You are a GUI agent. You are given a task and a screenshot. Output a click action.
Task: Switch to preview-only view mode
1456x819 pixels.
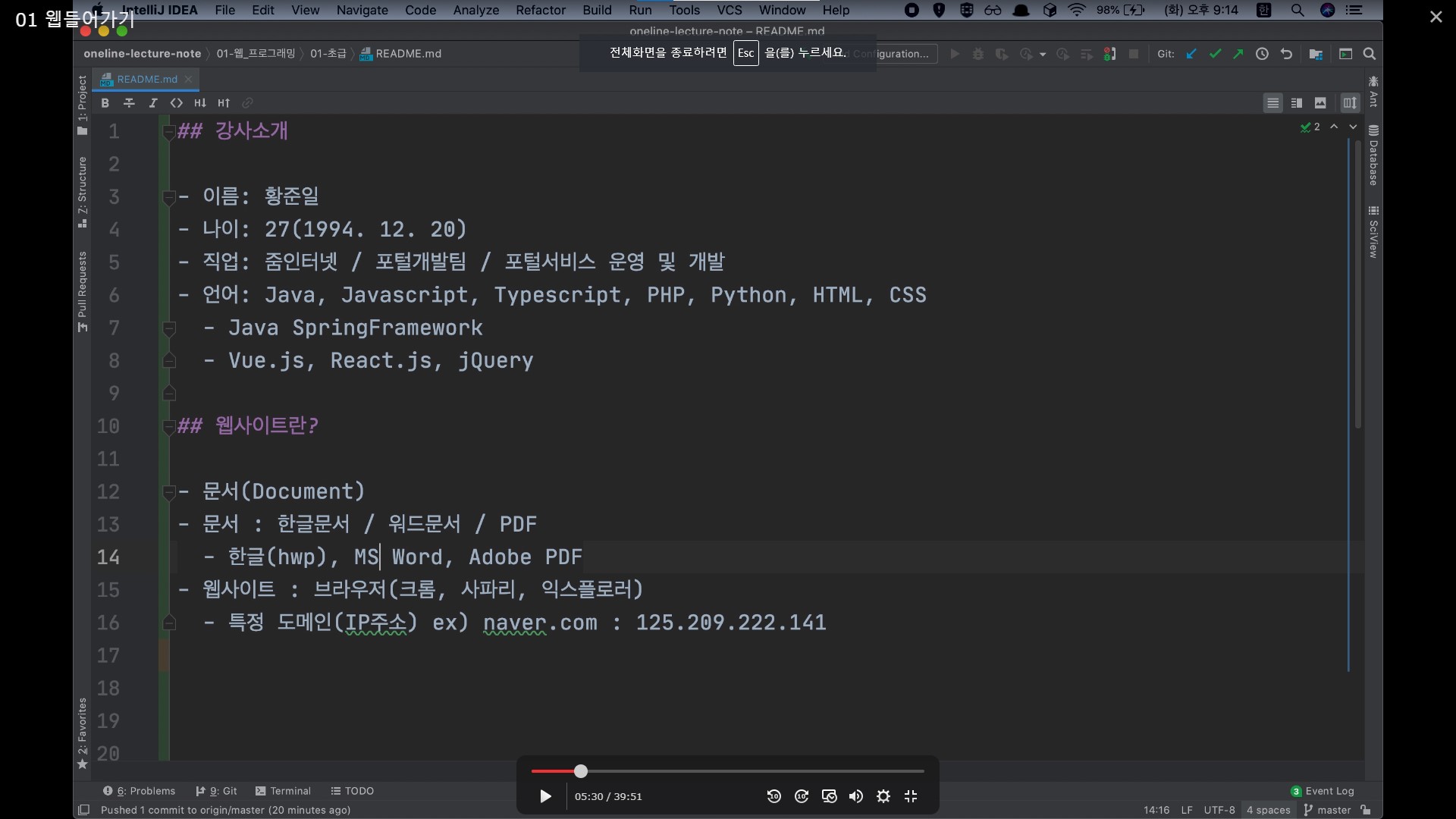click(x=1320, y=103)
